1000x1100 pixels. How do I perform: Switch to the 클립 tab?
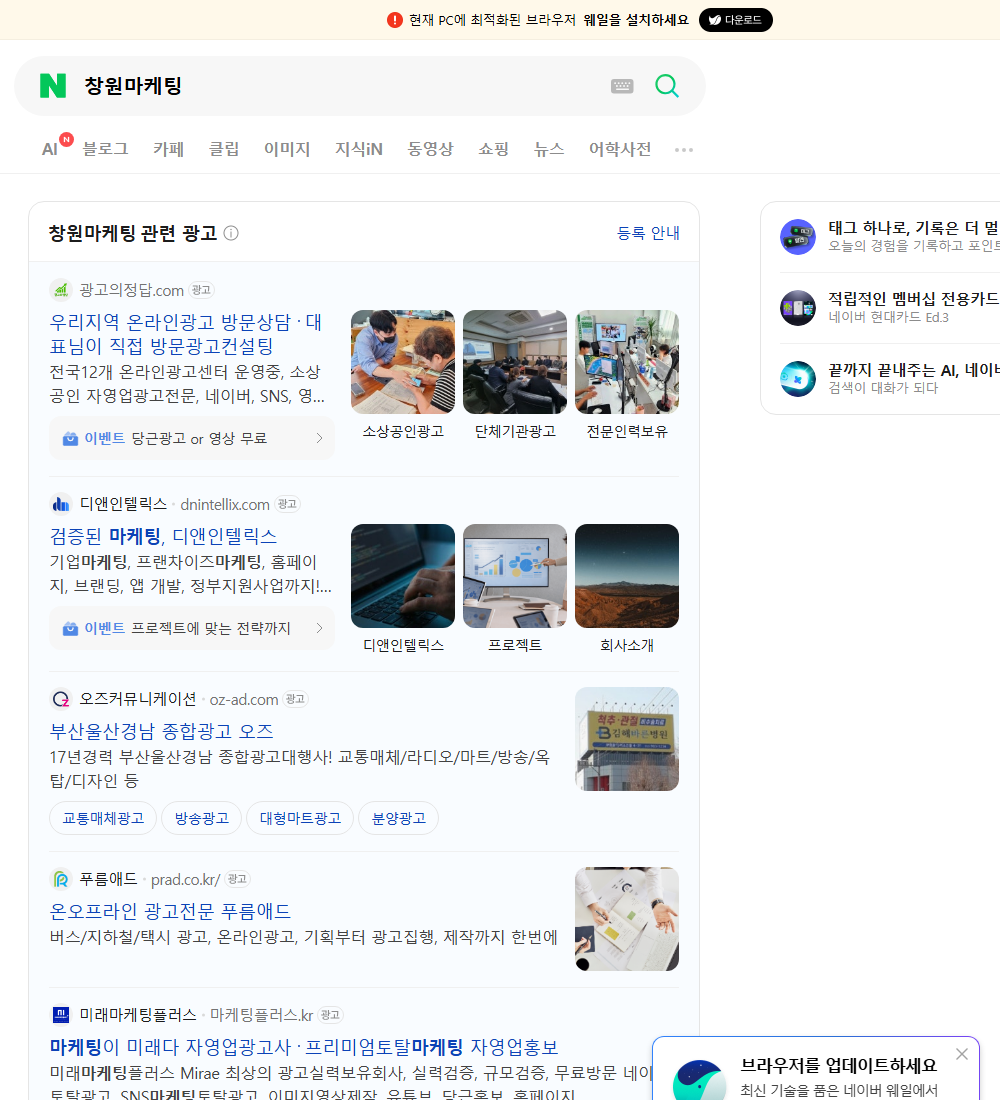pos(224,149)
